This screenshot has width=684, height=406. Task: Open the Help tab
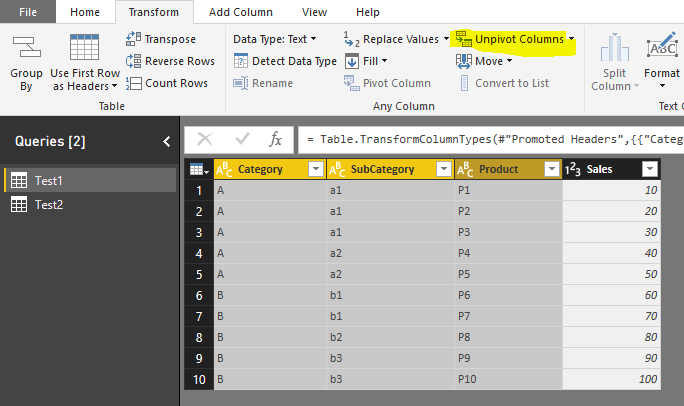point(368,12)
